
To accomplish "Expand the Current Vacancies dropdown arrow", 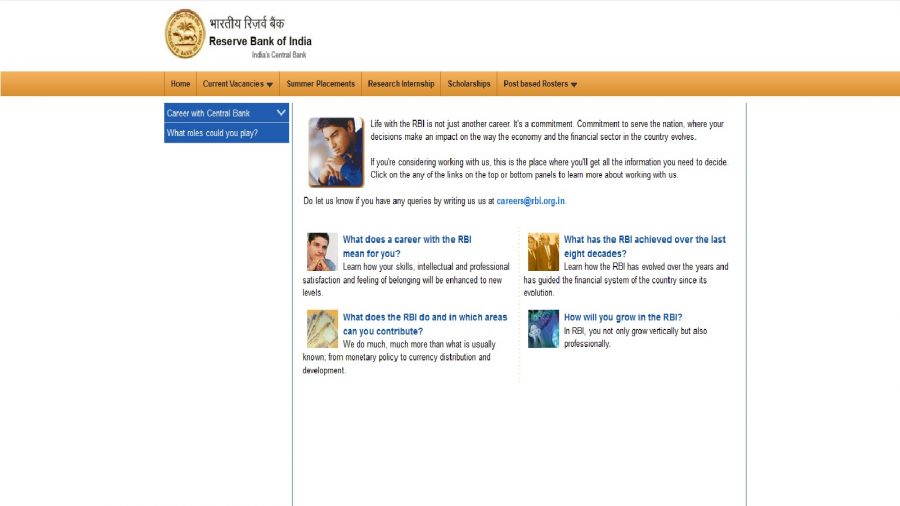I will point(270,85).
